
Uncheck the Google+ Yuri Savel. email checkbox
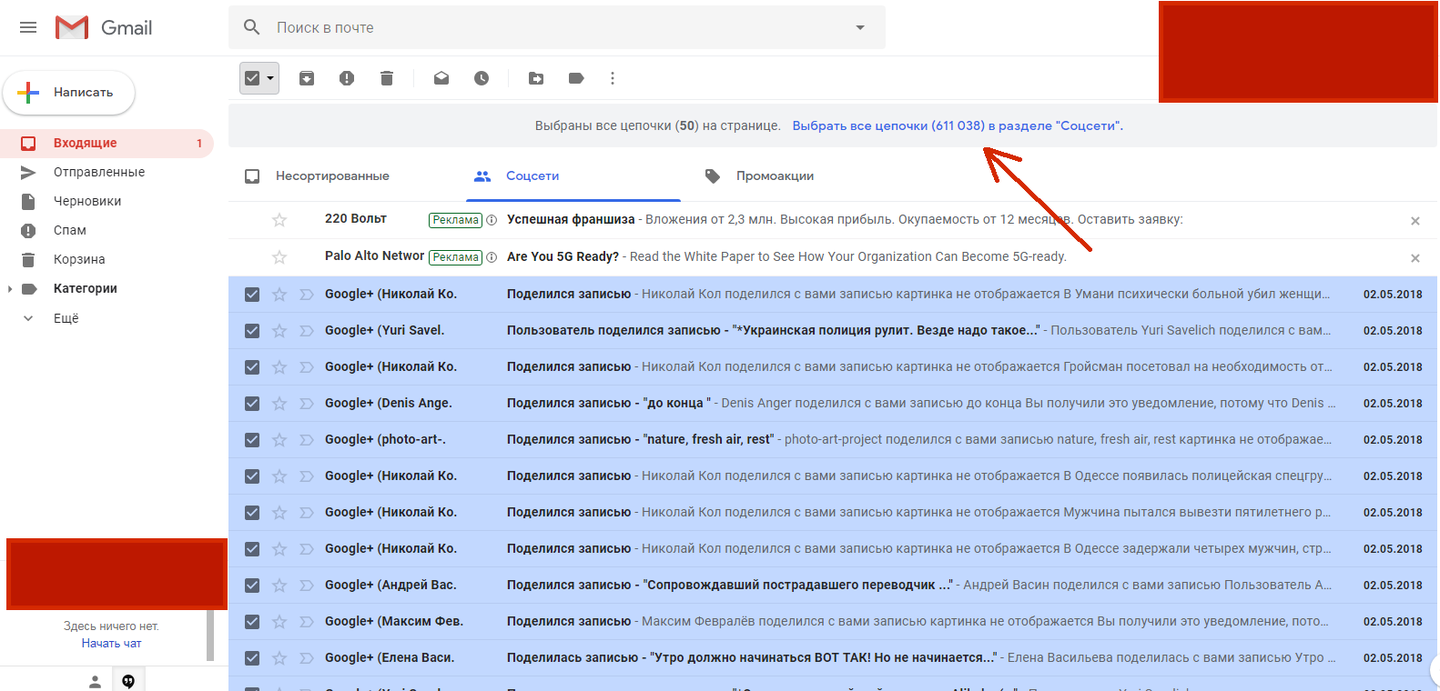[252, 331]
